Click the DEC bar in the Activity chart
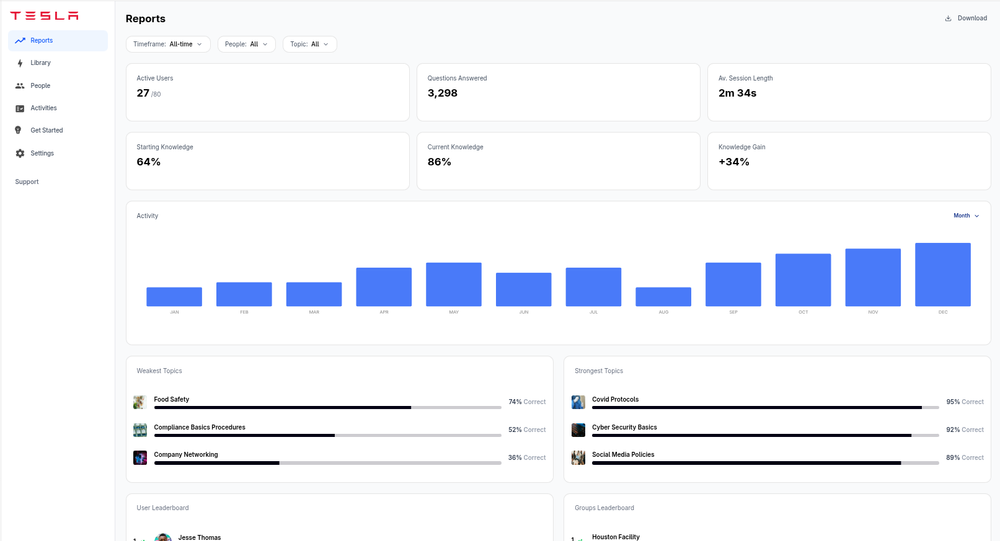1000x541 pixels. pyautogui.click(x=943, y=274)
